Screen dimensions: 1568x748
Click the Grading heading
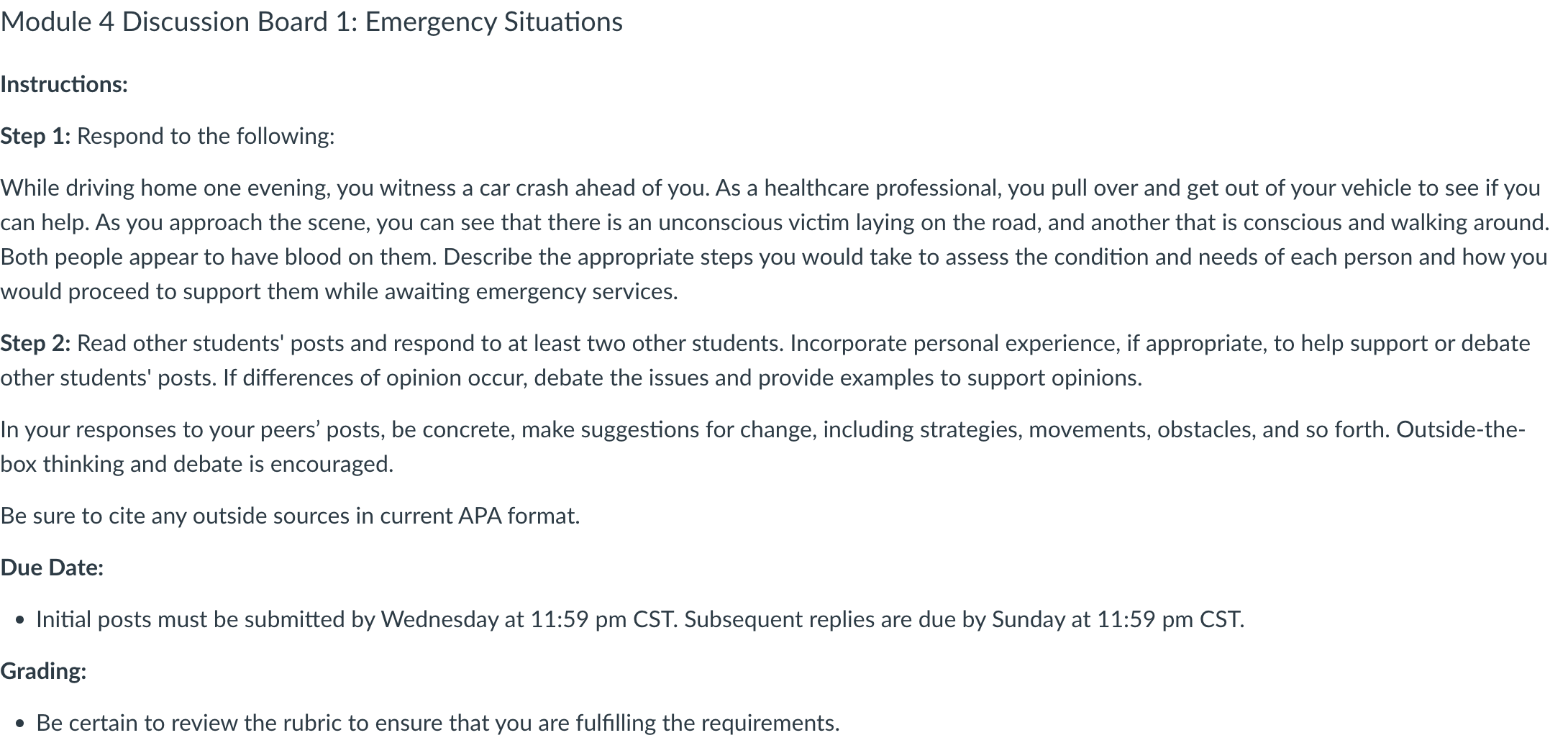(x=43, y=671)
